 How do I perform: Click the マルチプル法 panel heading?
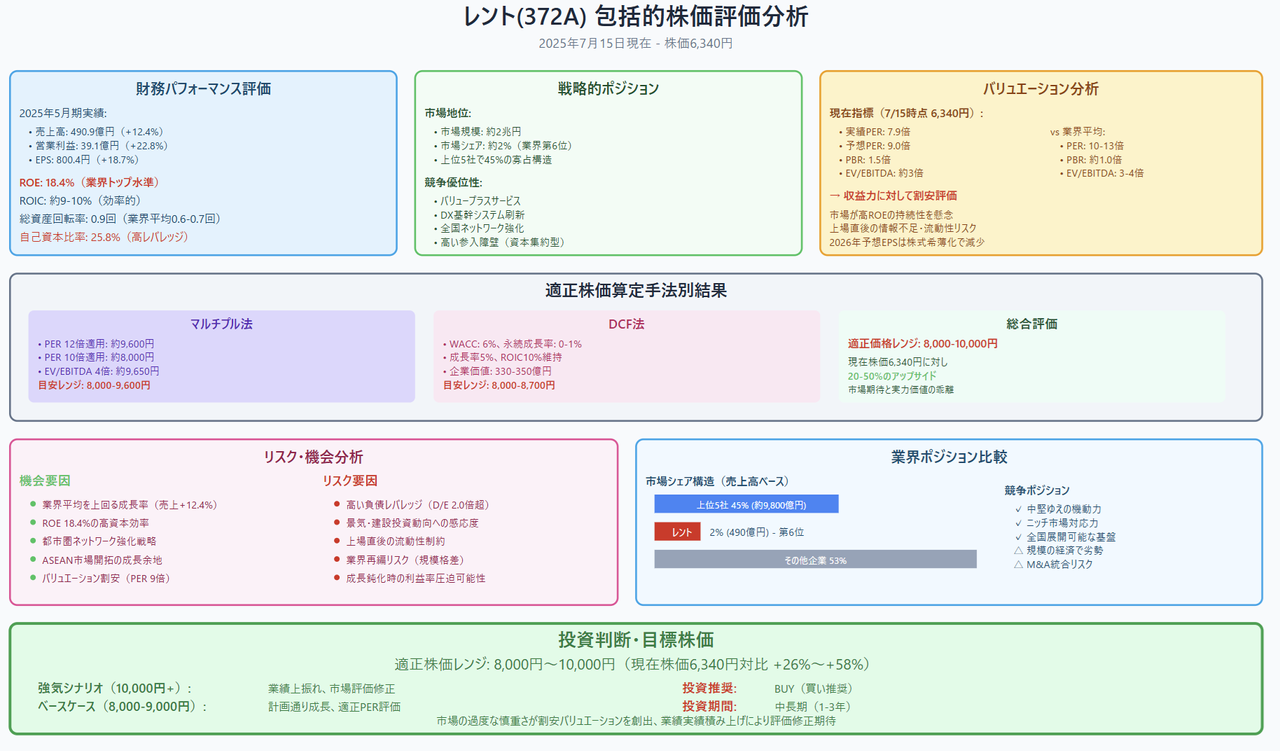221,324
